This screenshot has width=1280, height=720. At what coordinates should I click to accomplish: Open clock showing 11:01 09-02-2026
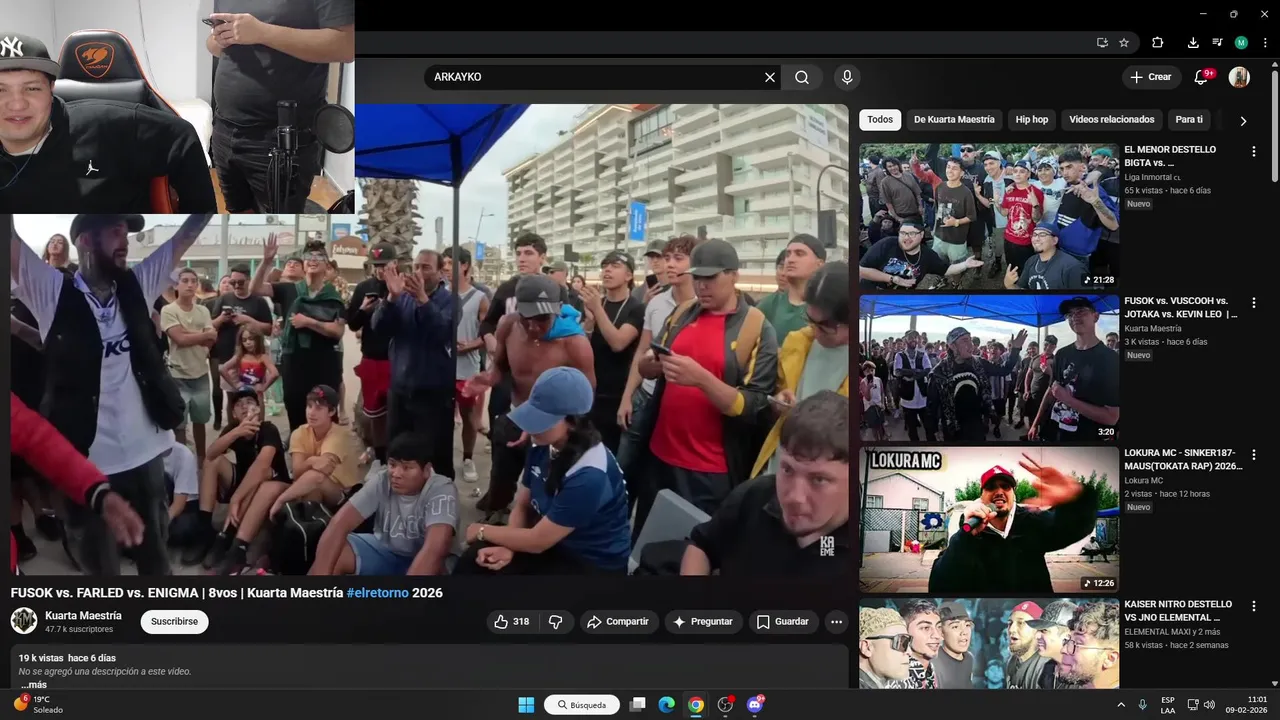pos(1246,705)
